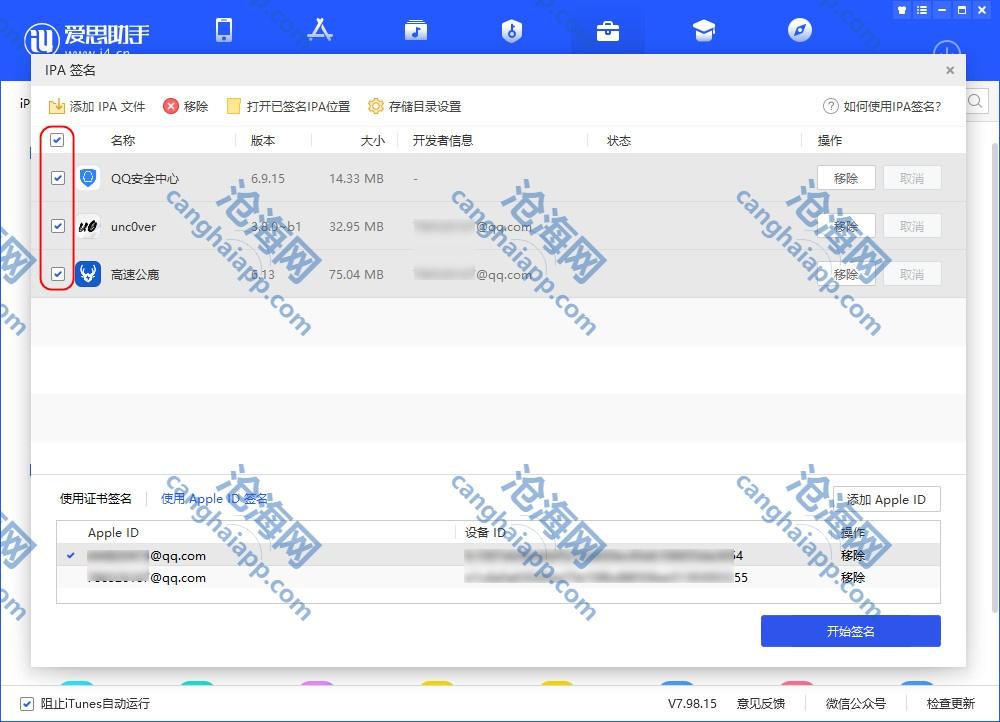
Task: Toggle the select-all checkbox in header
Action: click(57, 141)
